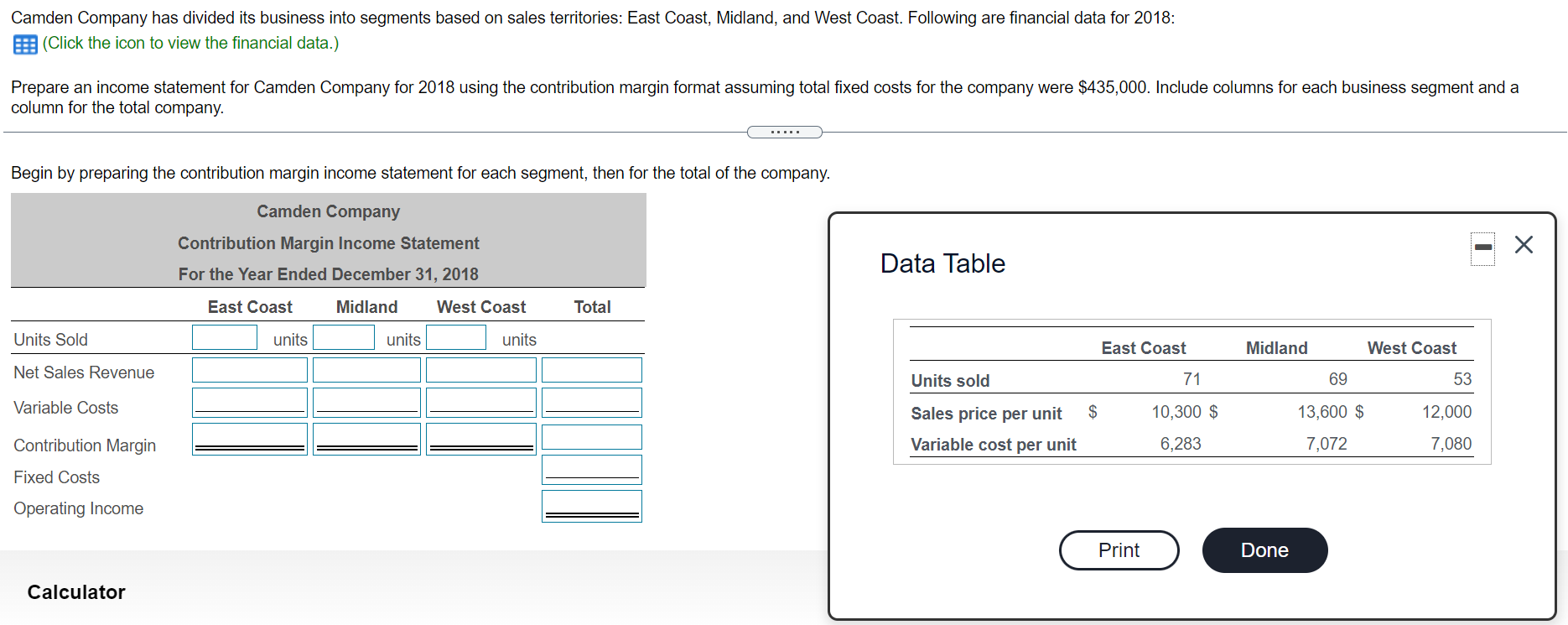
Task: Click the Done button
Action: click(1264, 550)
